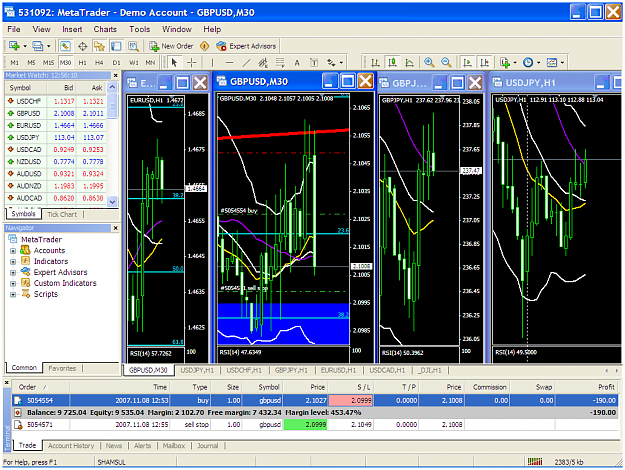Select D1 timeframe
This screenshot has height=470, width=625.
(x=116, y=63)
